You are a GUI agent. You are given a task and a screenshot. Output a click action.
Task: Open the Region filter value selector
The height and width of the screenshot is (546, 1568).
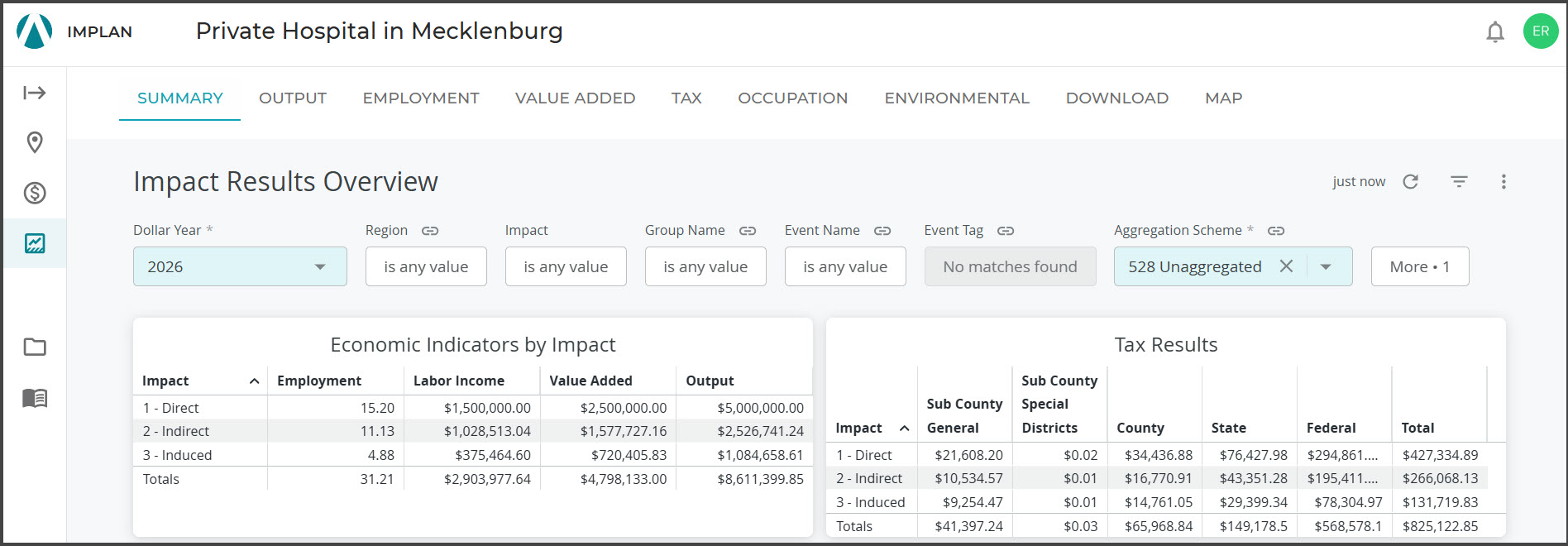coord(426,266)
